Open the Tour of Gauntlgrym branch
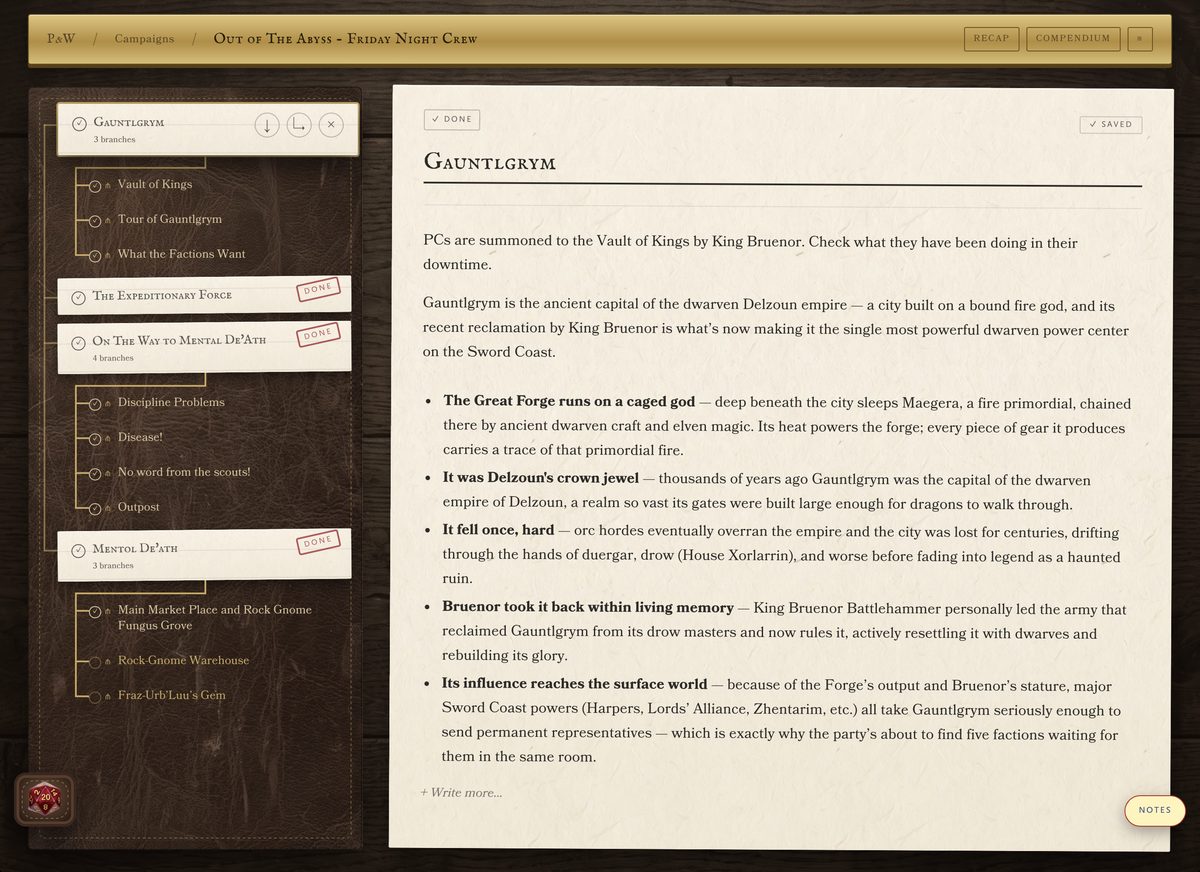 tap(170, 219)
